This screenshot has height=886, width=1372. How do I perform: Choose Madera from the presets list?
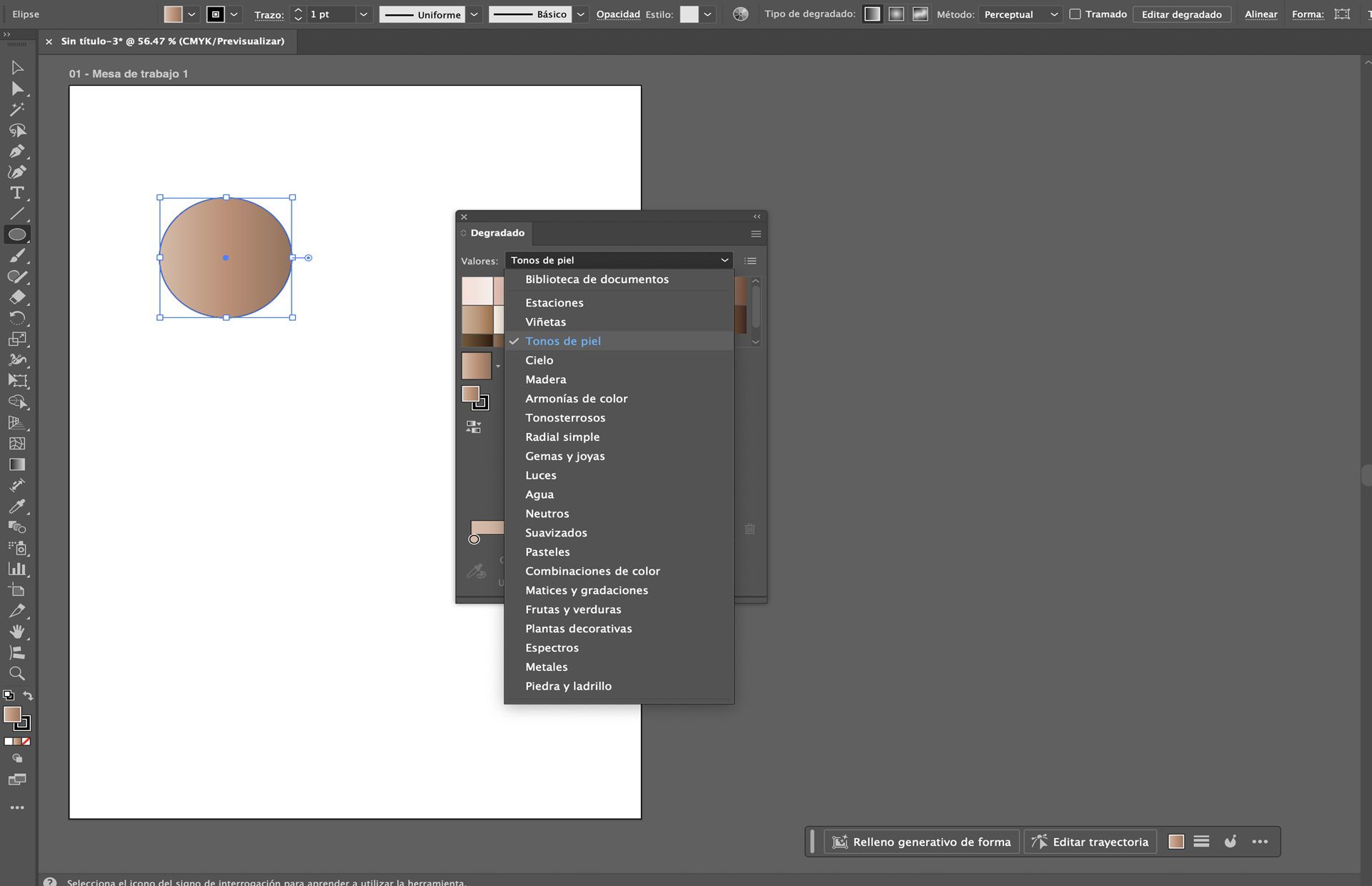tap(545, 379)
